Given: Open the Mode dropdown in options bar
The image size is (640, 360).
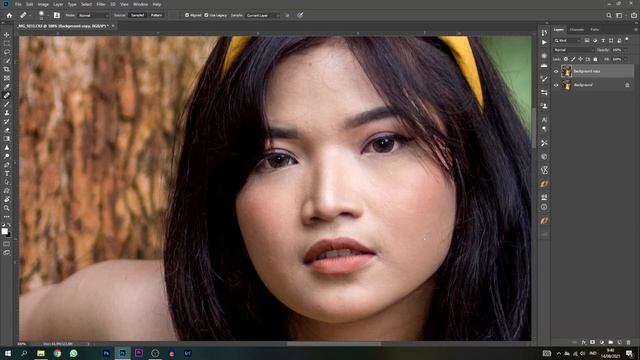Looking at the screenshot, I should [93, 15].
